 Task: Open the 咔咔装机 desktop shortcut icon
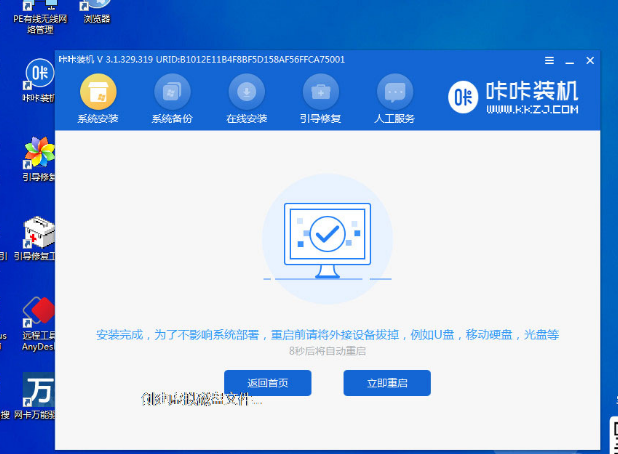(x=38, y=76)
